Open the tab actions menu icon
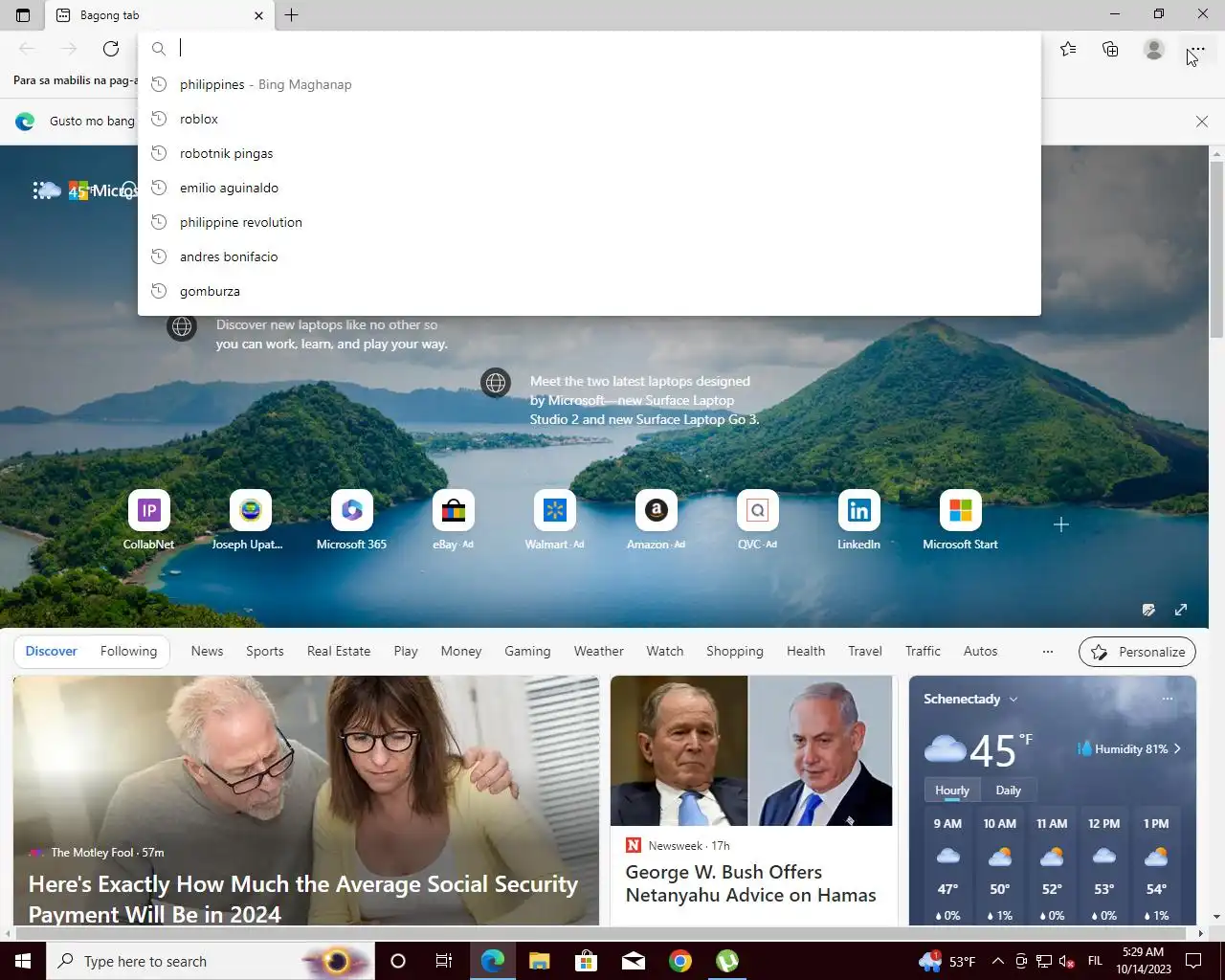Screen dimensions: 1225x980 (23, 15)
